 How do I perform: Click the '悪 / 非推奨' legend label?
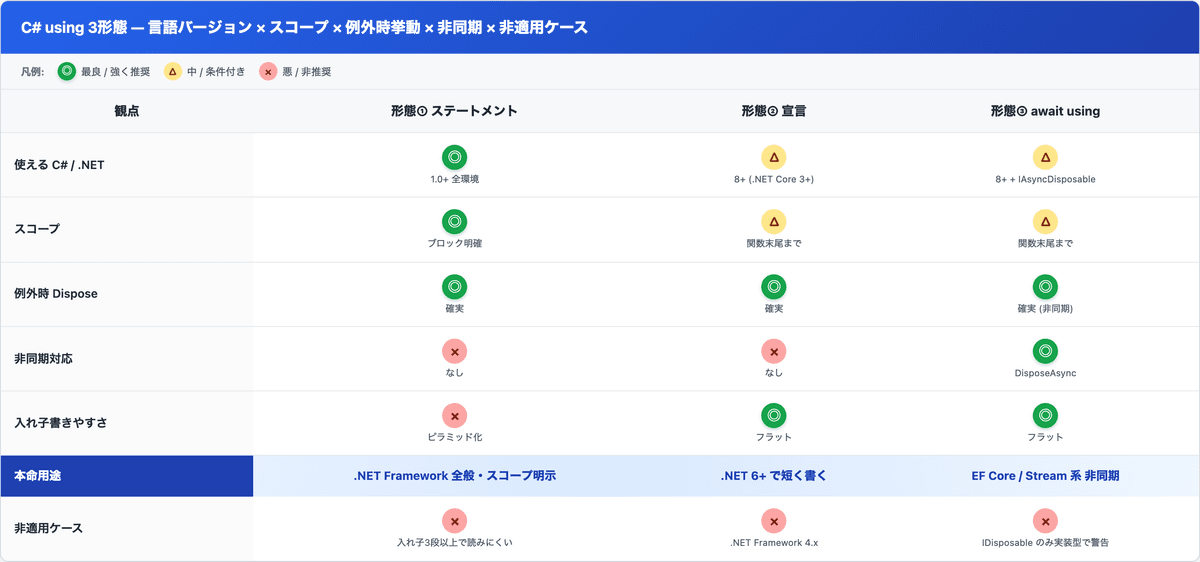[x=305, y=72]
